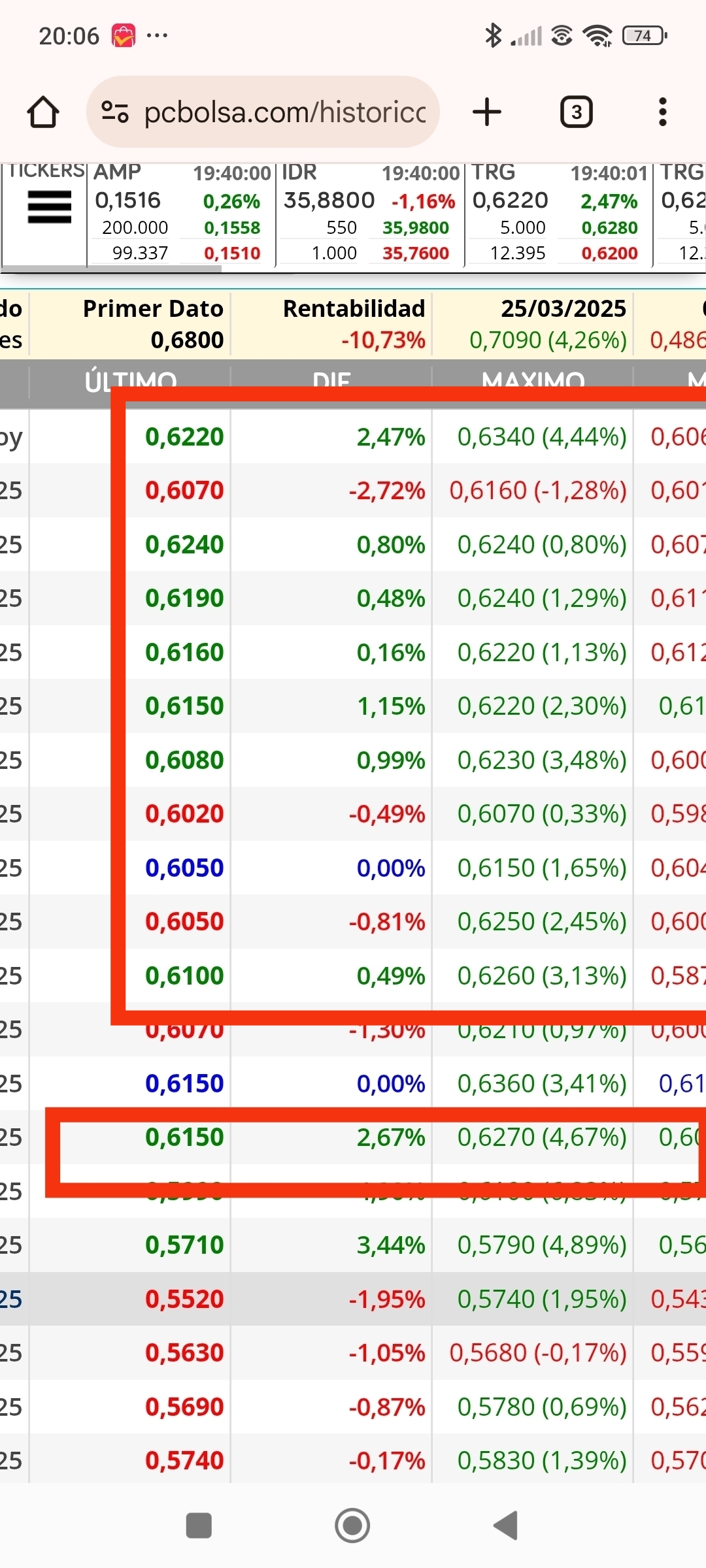Select the highlighted row with 0,5520
This screenshot has width=706, height=1568.
[x=353, y=1299]
